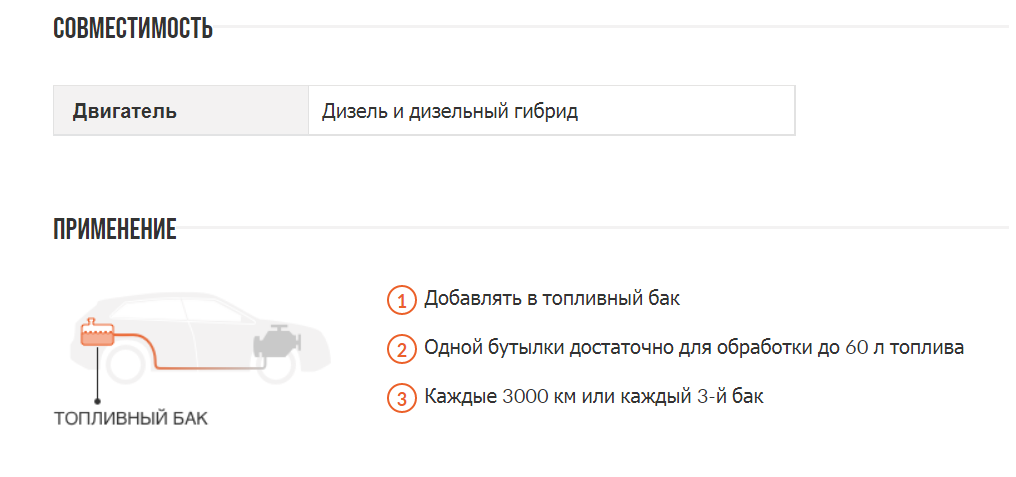The width and height of the screenshot is (1016, 477).
Task: Click the ТОПЛИВНЫЙ БАК caption label
Action: pos(131,418)
